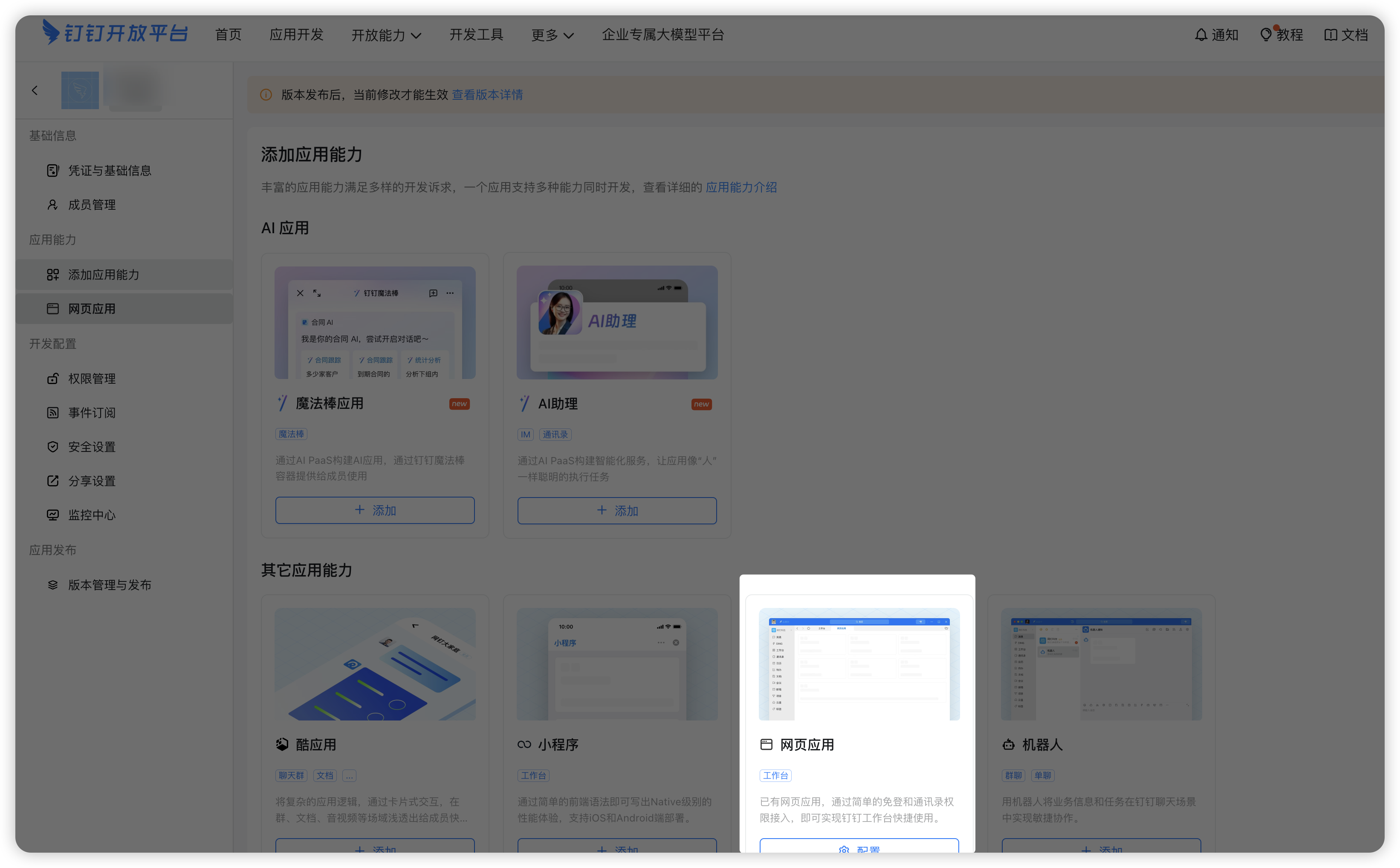This screenshot has width=1400, height=868.
Task: Open the 应用开发 top menu
Action: point(296,35)
